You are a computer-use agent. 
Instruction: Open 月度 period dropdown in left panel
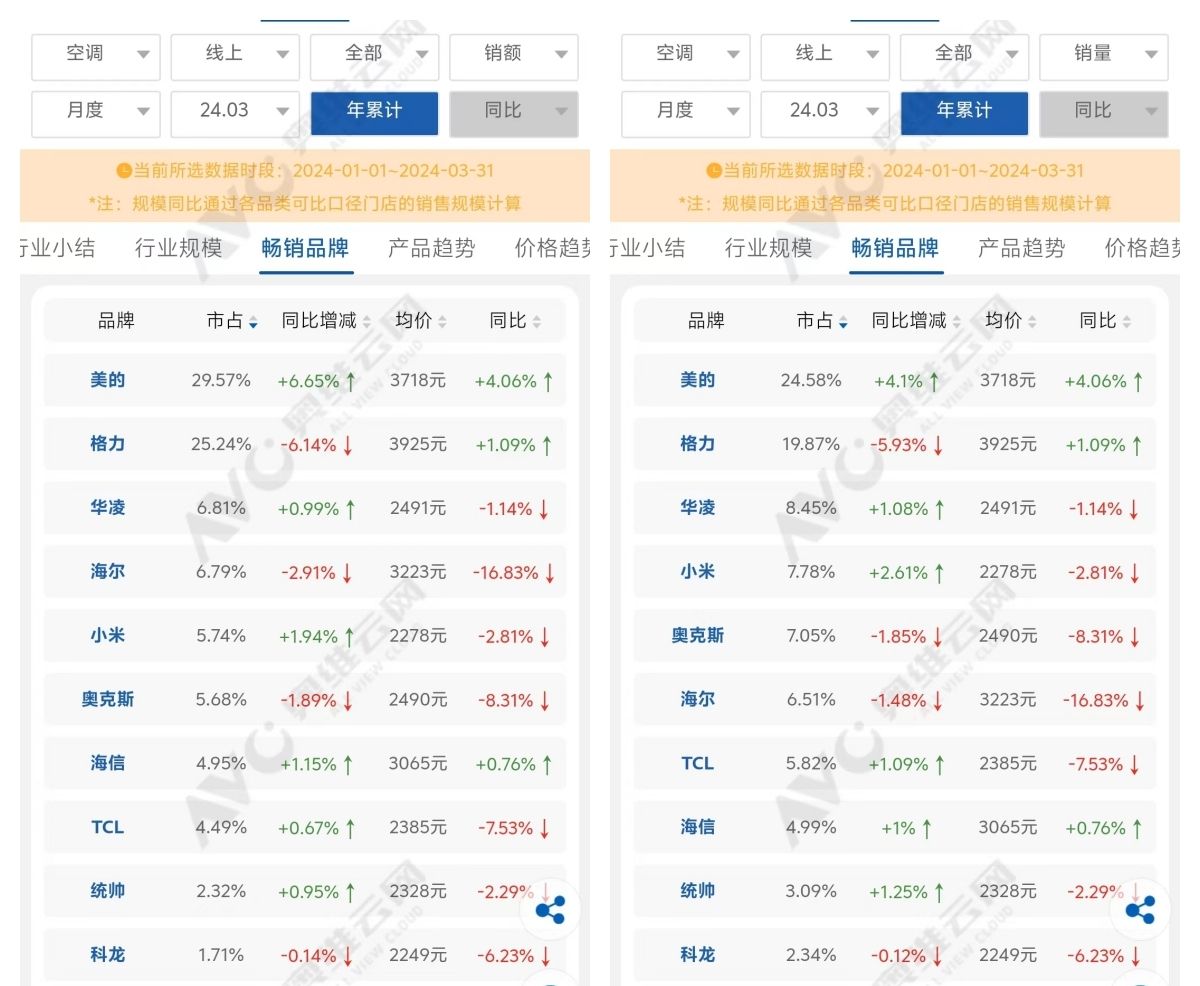pos(96,113)
